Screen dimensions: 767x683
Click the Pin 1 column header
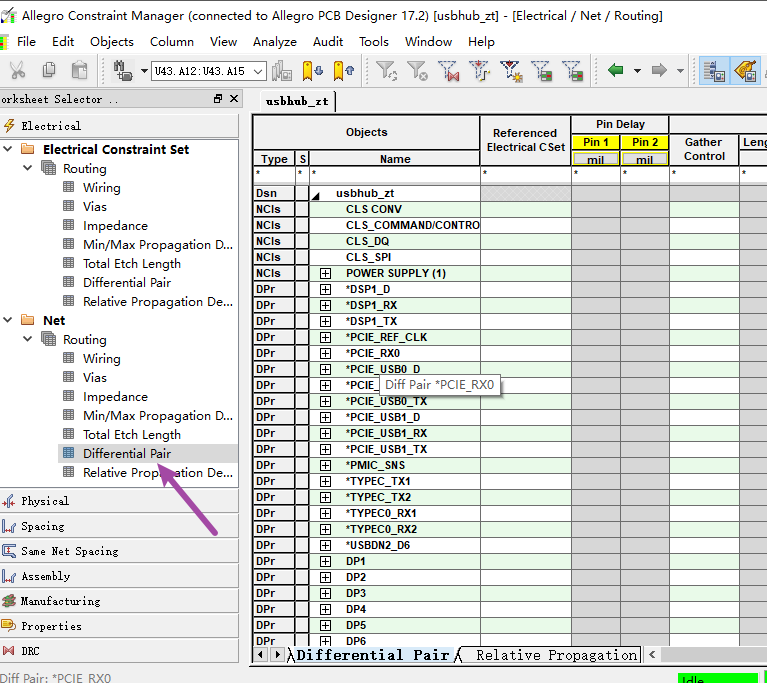pyautogui.click(x=595, y=142)
